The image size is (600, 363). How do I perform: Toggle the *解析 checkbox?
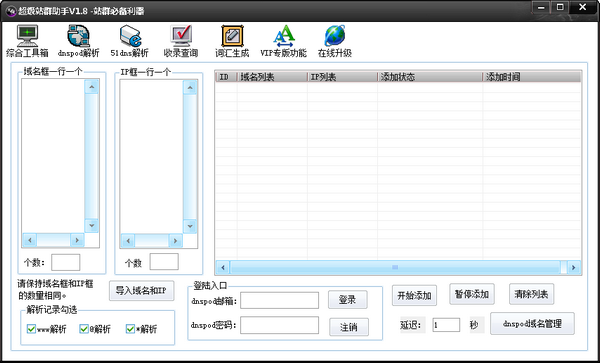[x=130, y=329]
